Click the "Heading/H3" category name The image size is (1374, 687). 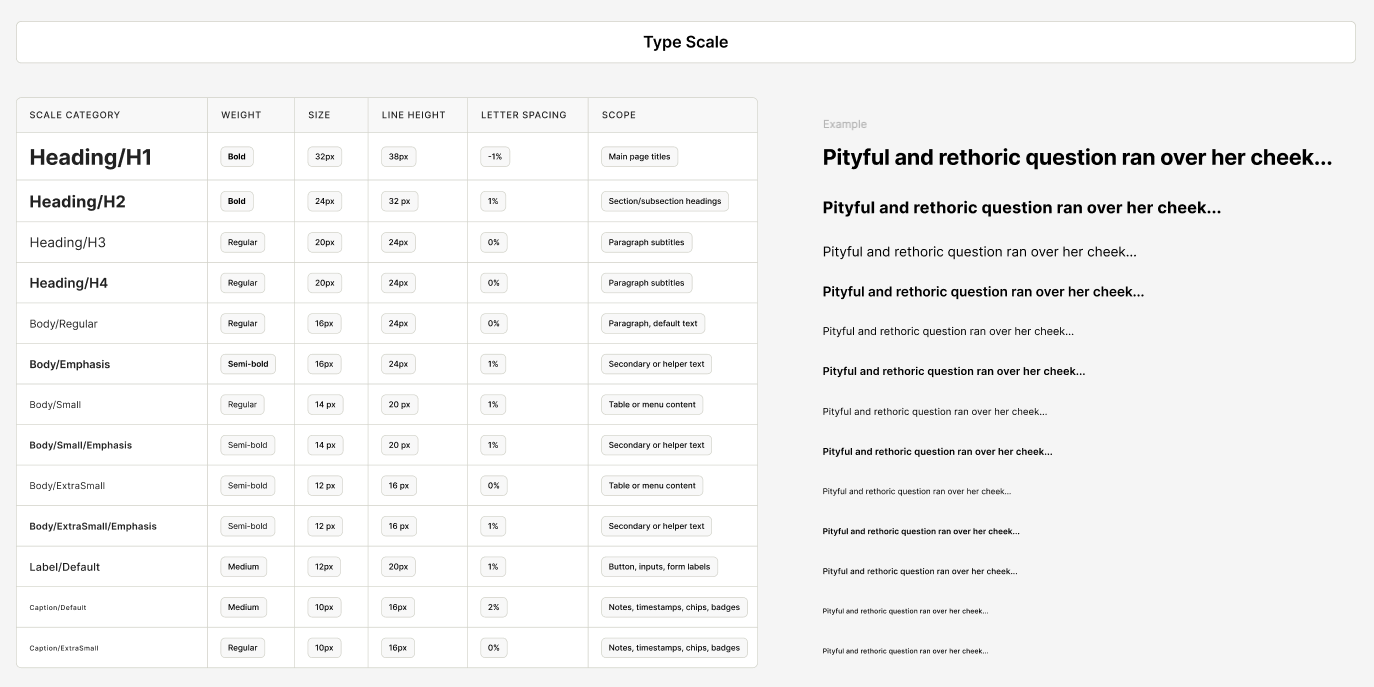click(x=68, y=242)
